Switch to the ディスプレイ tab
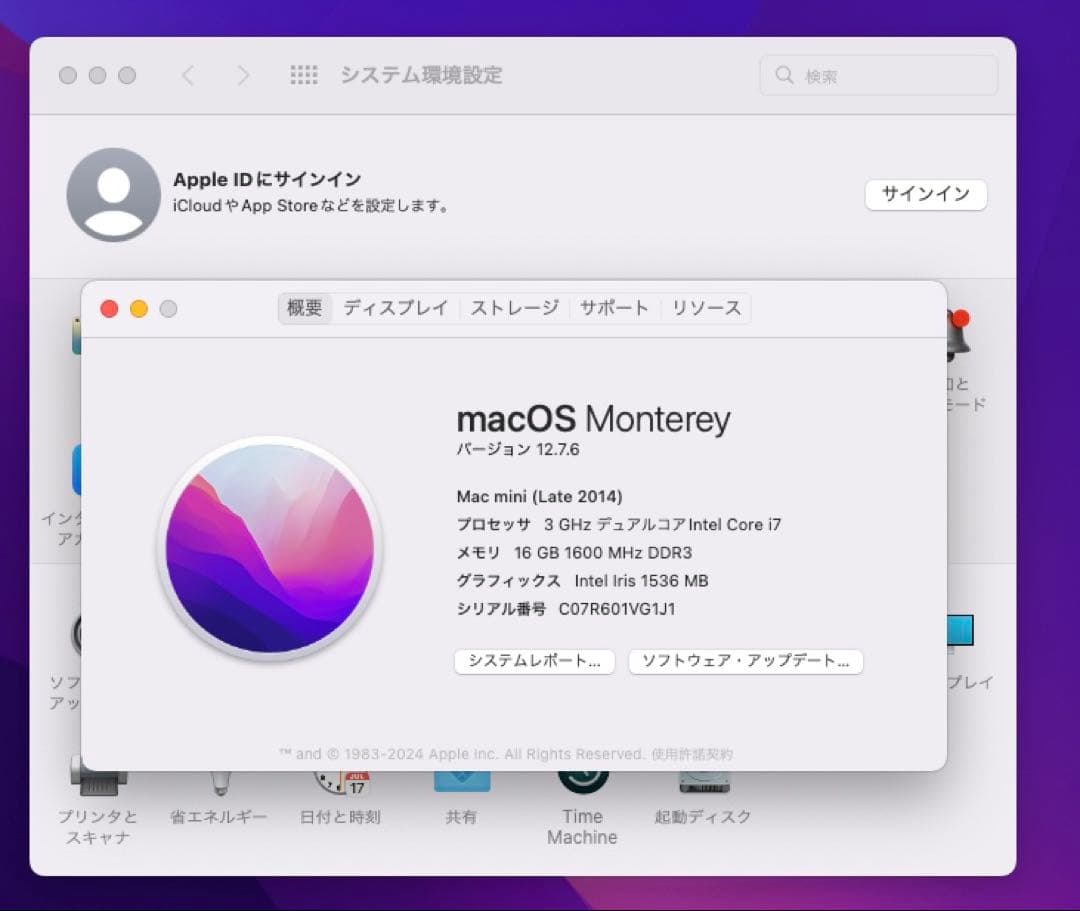 (396, 308)
